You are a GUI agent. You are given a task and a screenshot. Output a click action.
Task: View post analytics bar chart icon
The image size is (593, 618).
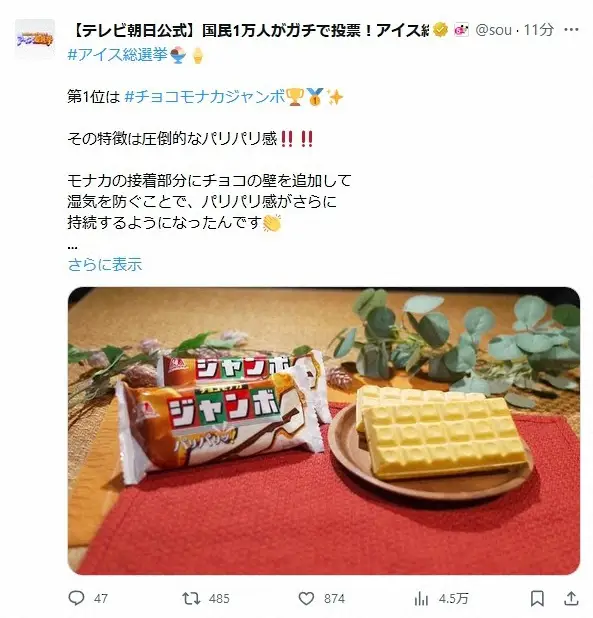pyautogui.click(x=421, y=599)
